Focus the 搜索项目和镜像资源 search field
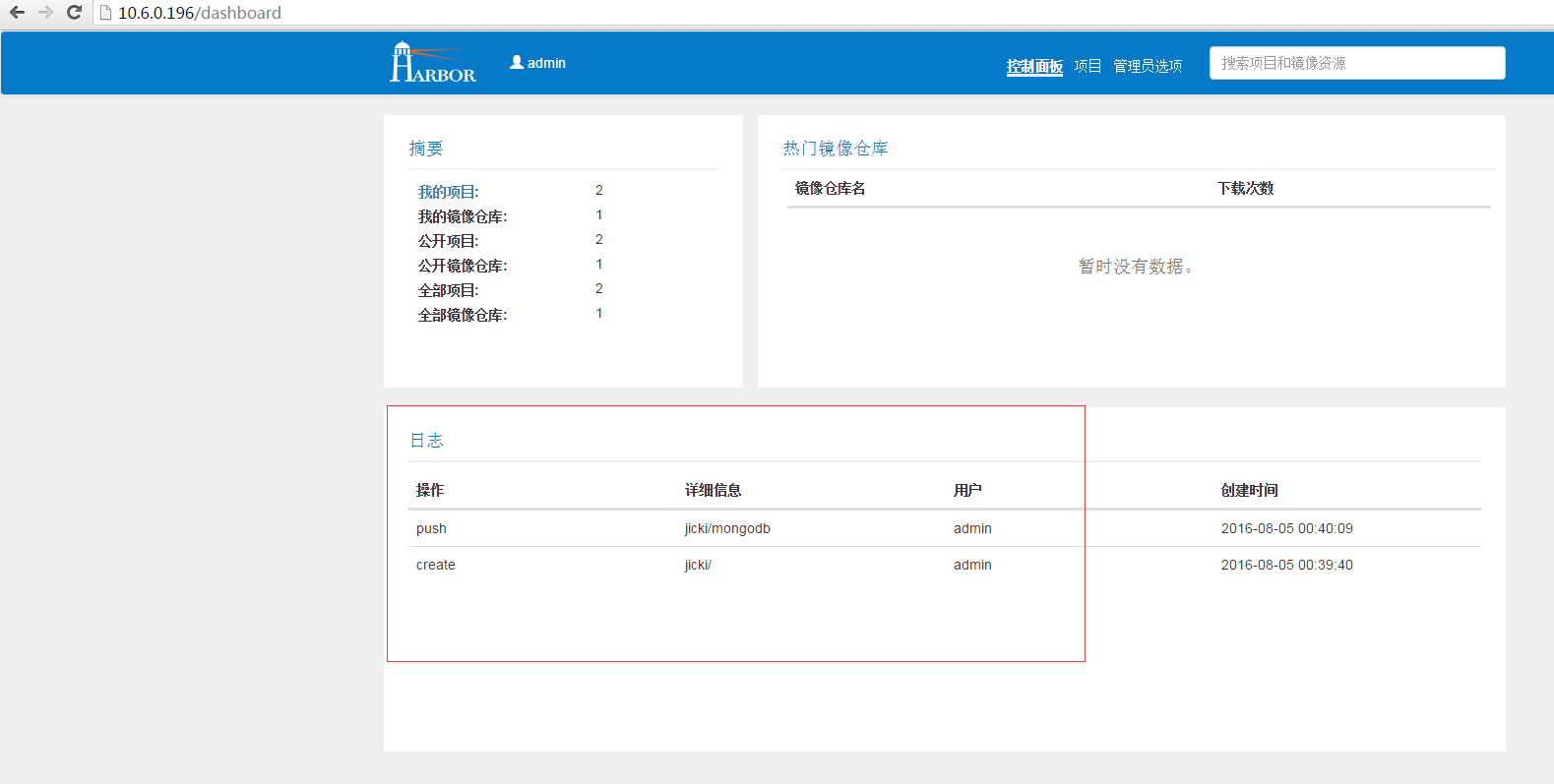 tap(1356, 63)
